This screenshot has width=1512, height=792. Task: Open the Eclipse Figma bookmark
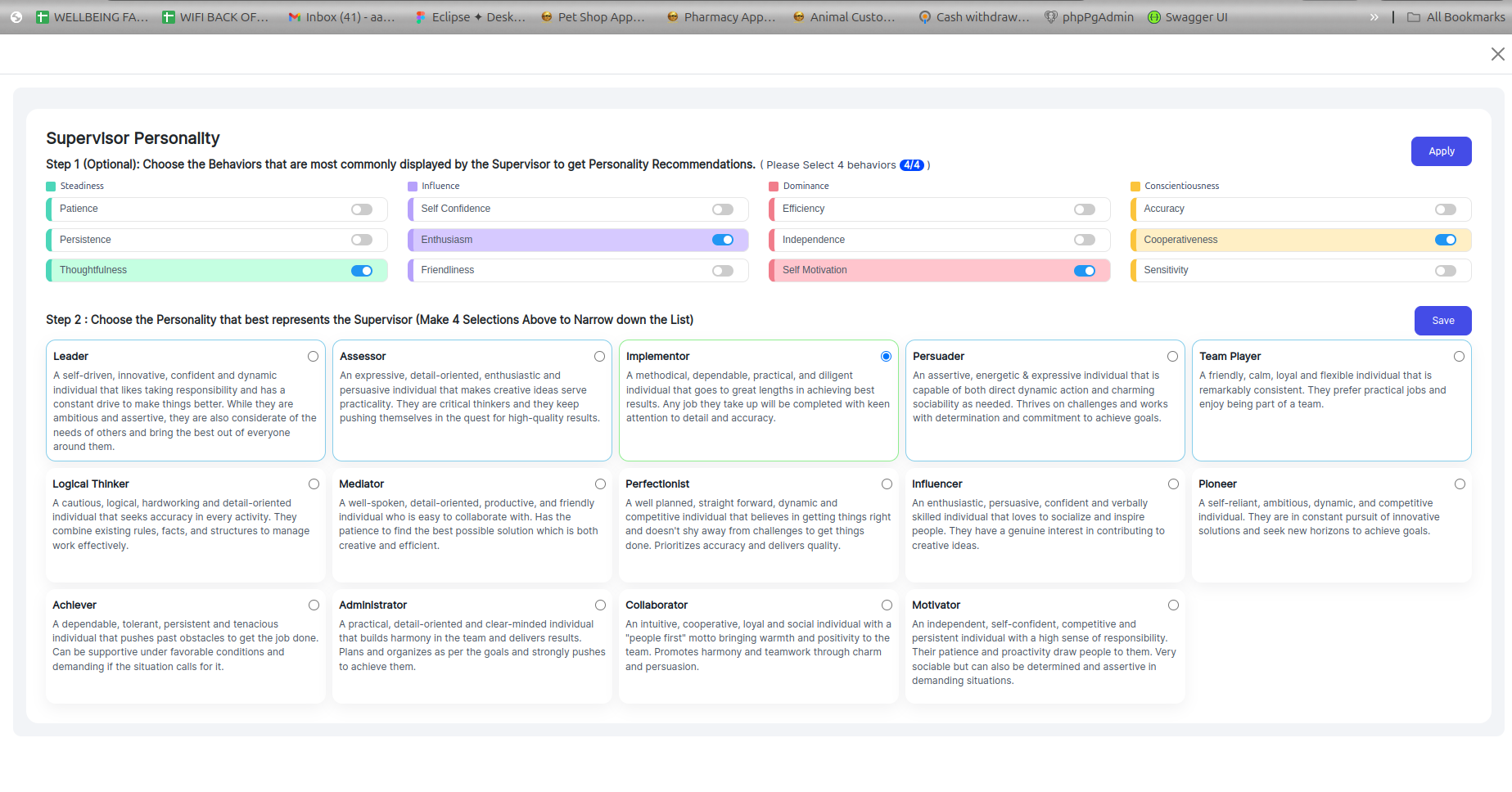coord(470,17)
